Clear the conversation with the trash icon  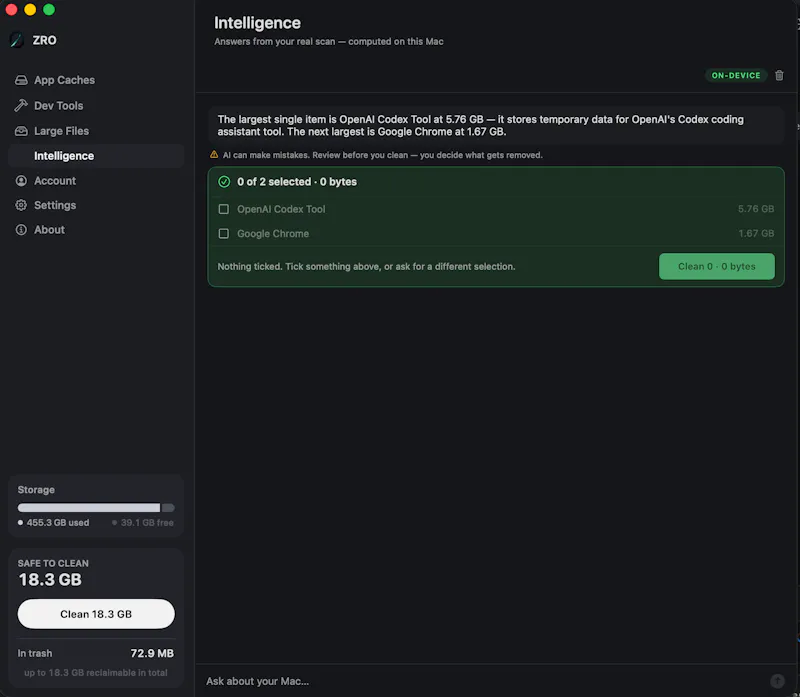click(x=779, y=76)
